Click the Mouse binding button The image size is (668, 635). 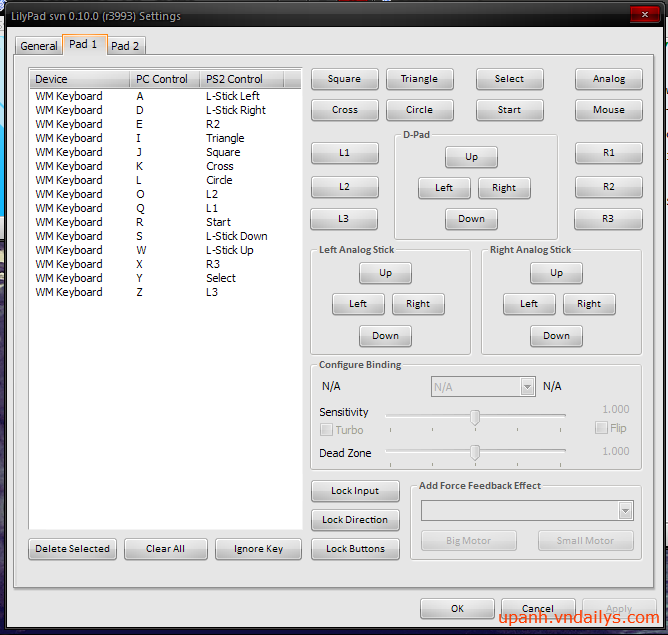pos(609,110)
